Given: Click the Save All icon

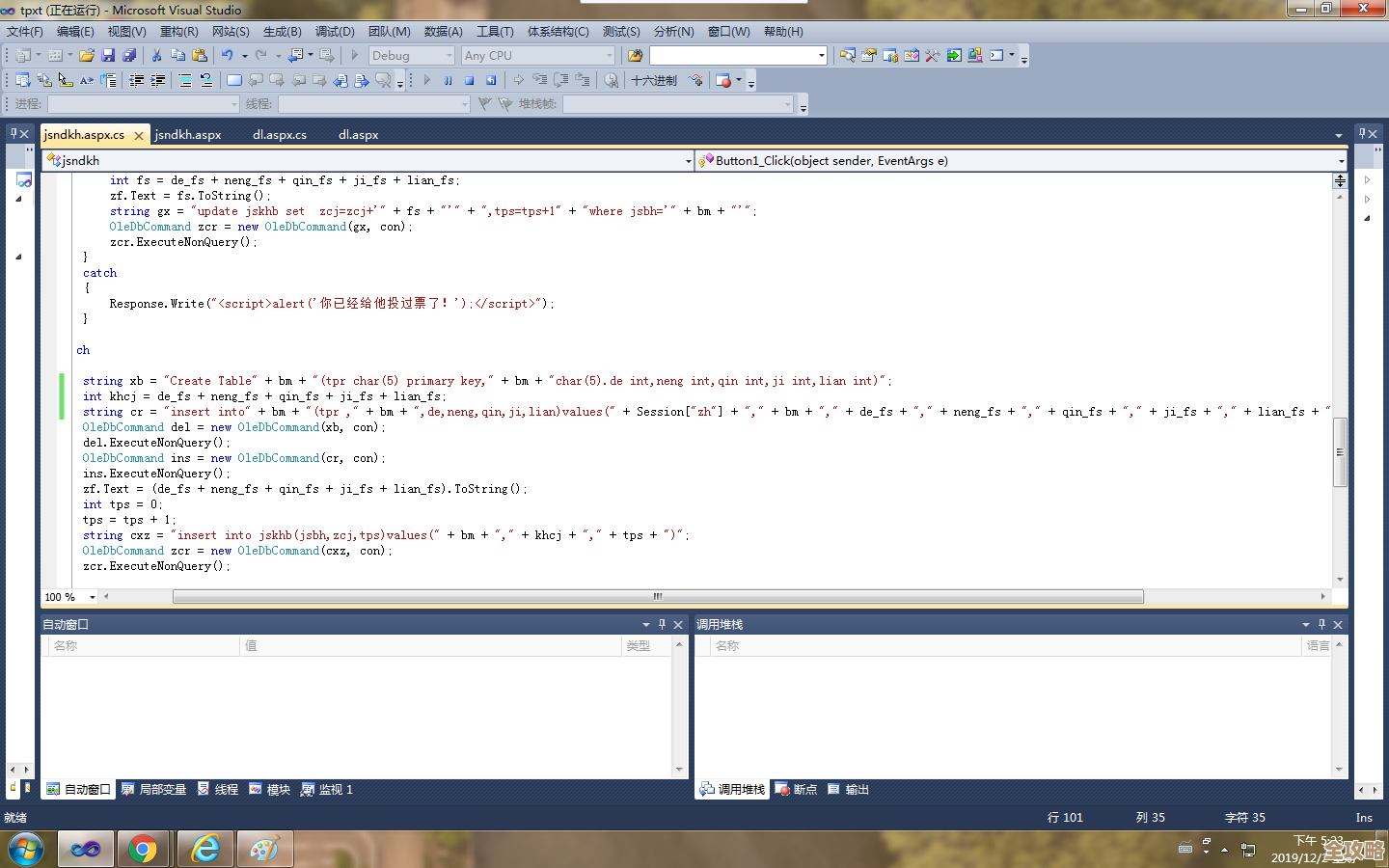Looking at the screenshot, I should [129, 55].
